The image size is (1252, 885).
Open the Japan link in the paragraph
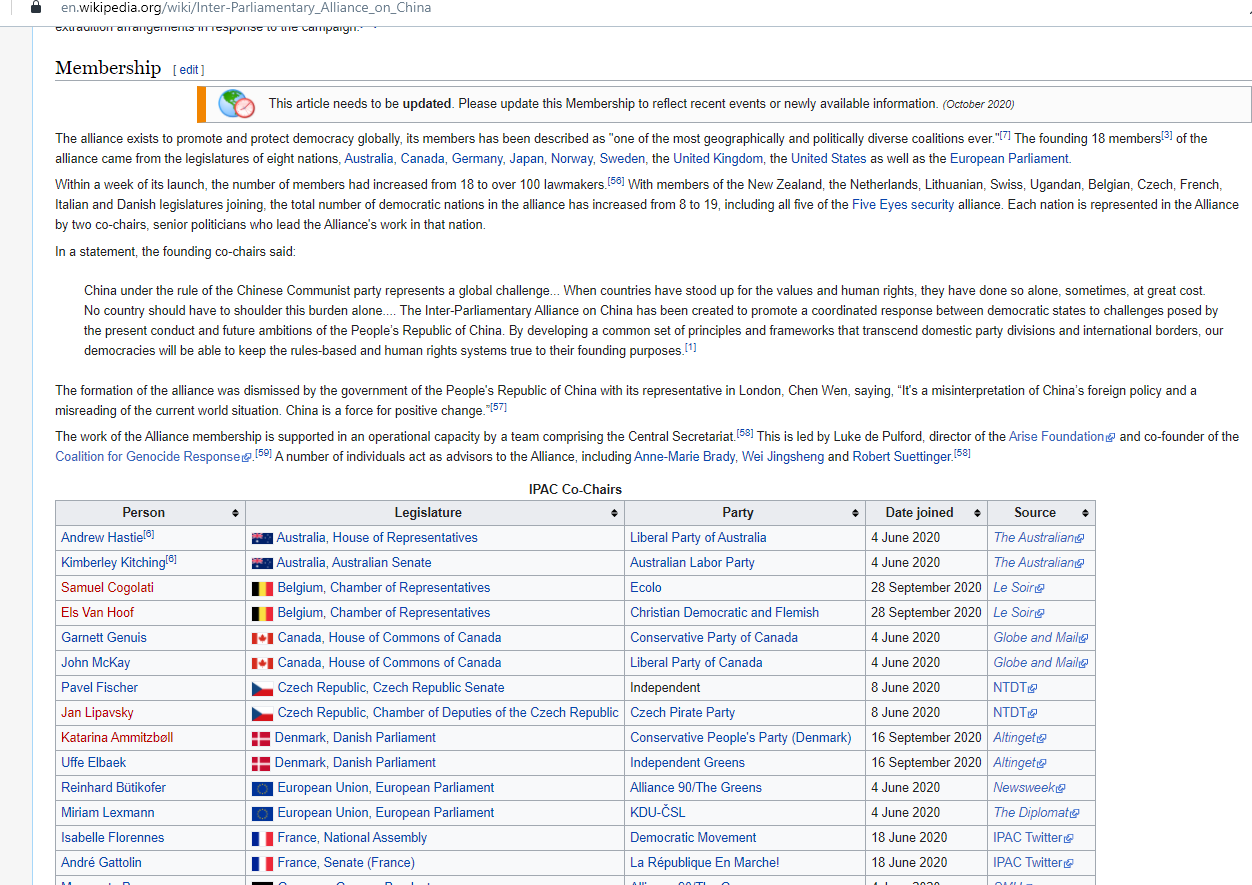(x=526, y=158)
